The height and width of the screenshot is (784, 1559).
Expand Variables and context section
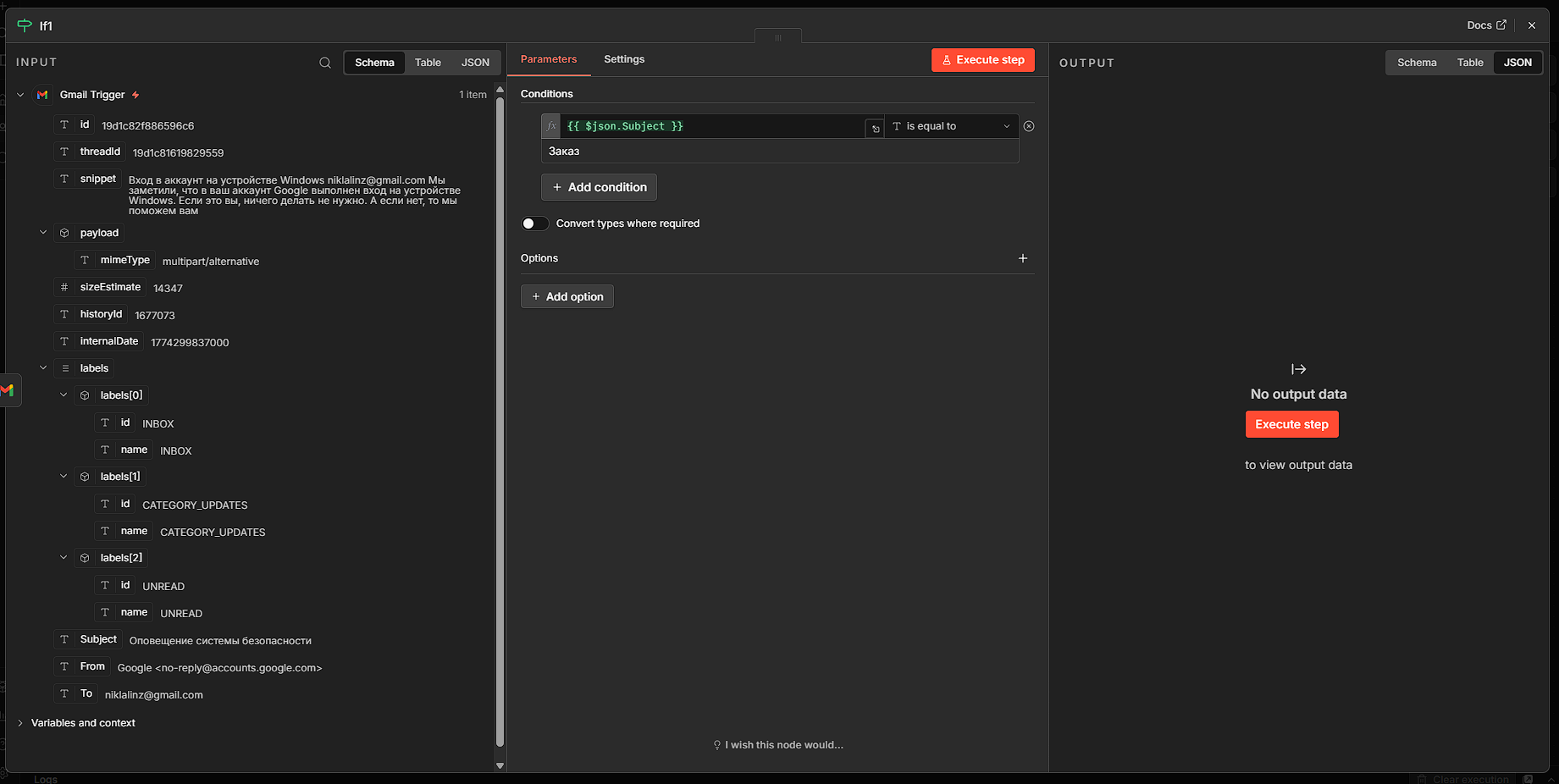[x=20, y=723]
